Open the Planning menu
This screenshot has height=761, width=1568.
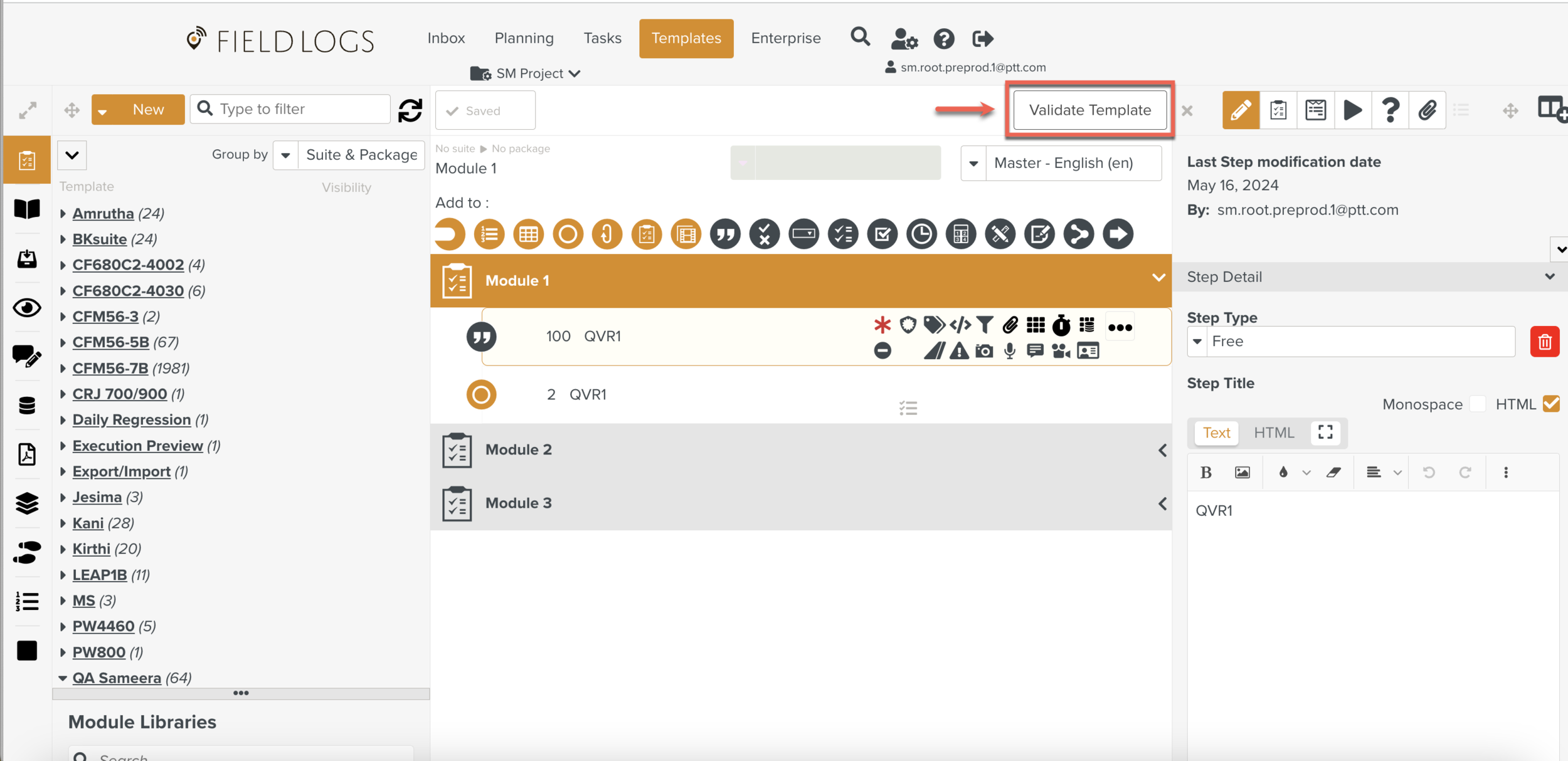click(x=524, y=38)
